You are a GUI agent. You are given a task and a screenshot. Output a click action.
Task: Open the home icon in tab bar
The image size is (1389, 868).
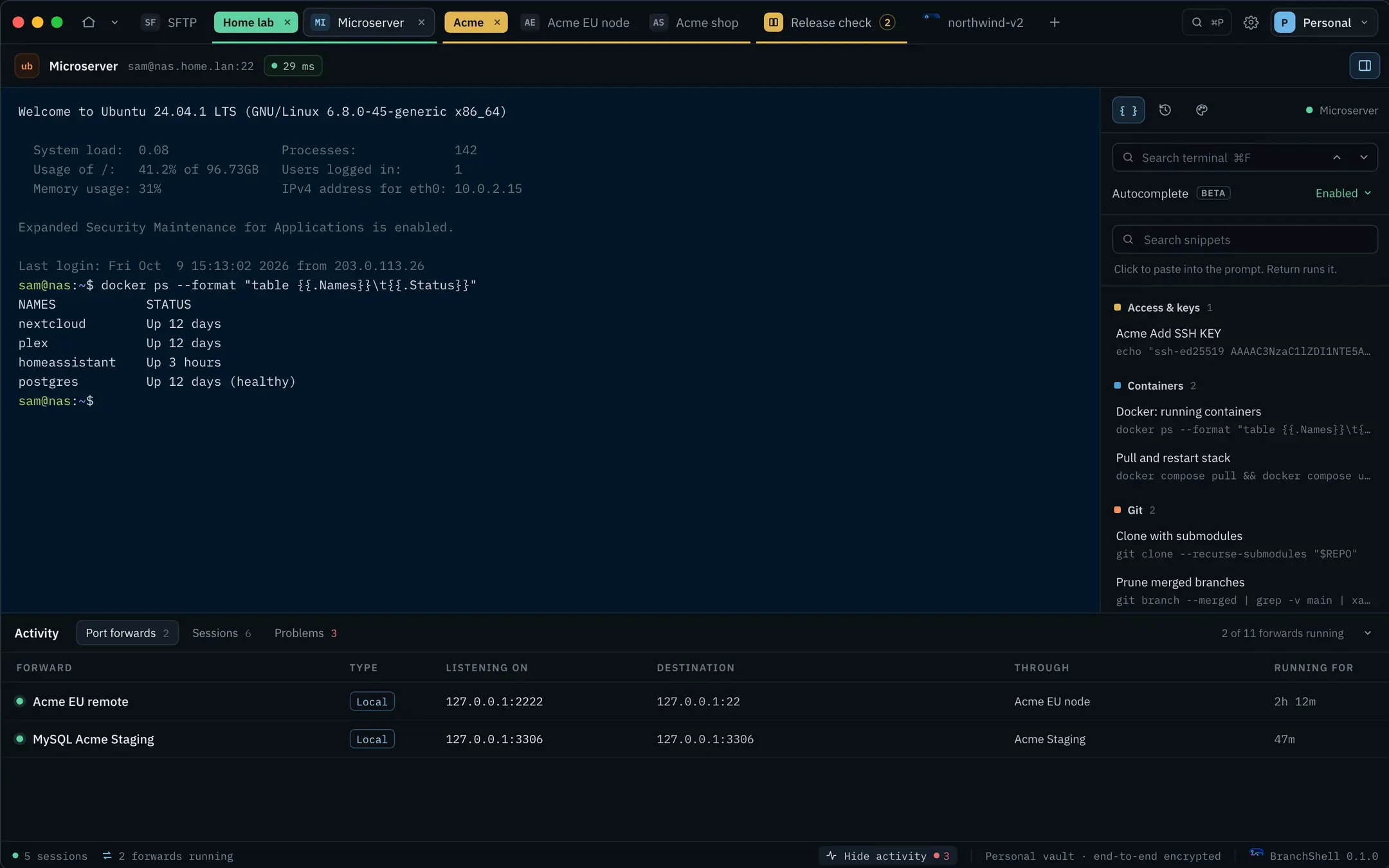(x=89, y=23)
